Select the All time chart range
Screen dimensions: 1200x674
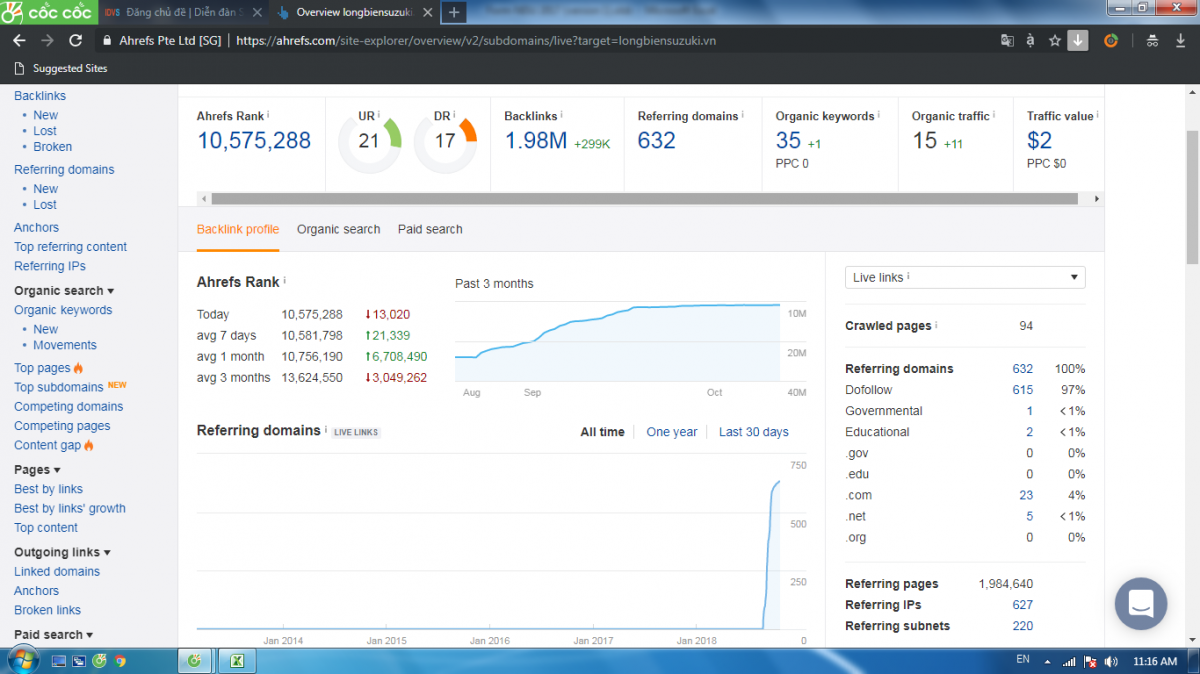click(x=602, y=432)
